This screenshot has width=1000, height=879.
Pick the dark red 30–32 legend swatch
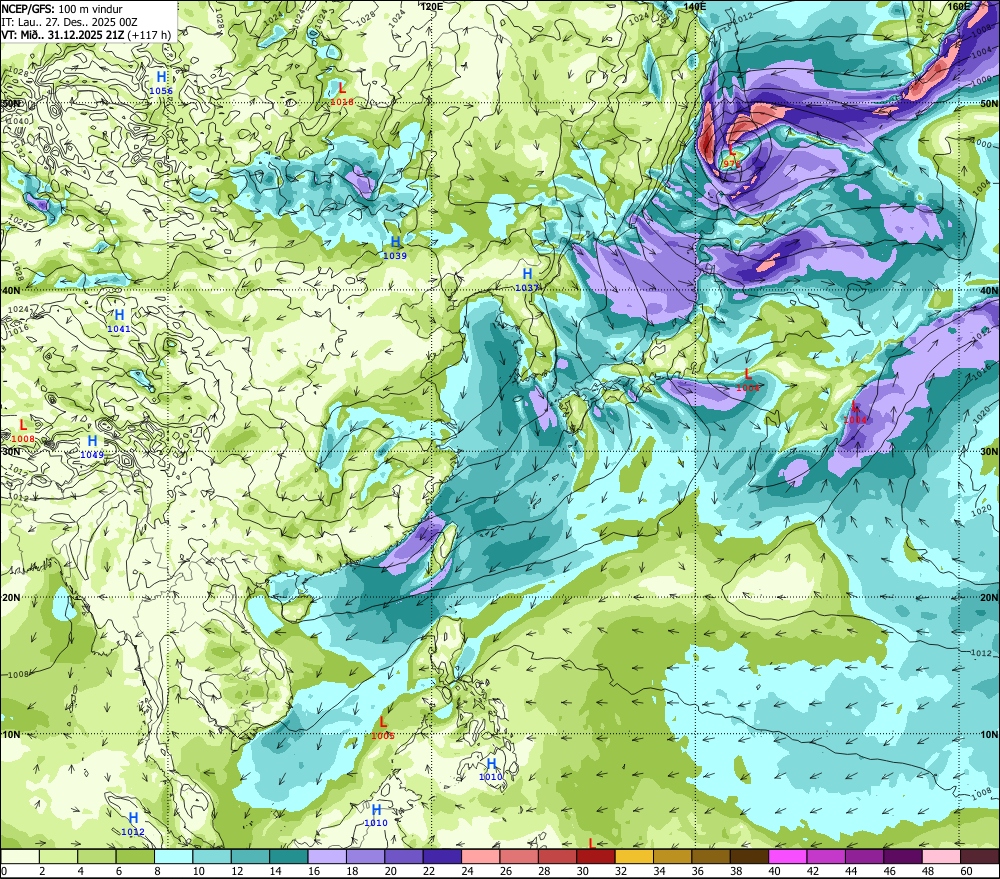tap(596, 857)
